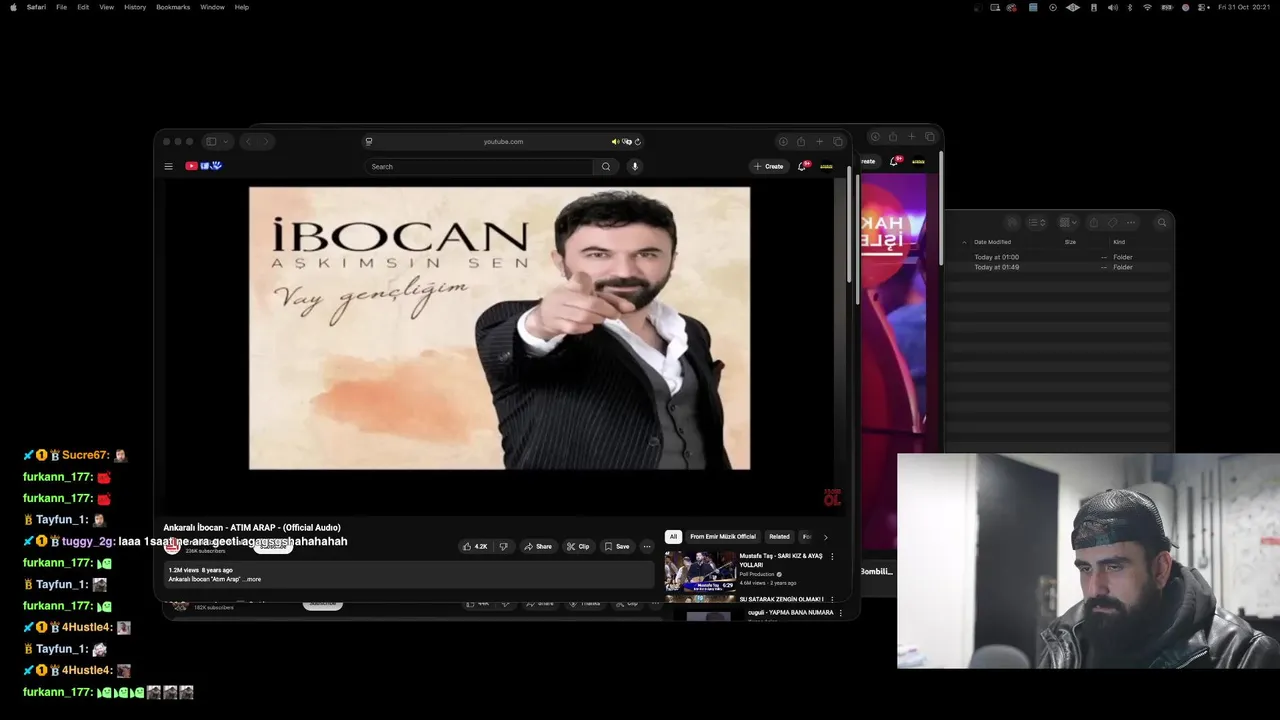Go back in front Safari window

tap(249, 142)
